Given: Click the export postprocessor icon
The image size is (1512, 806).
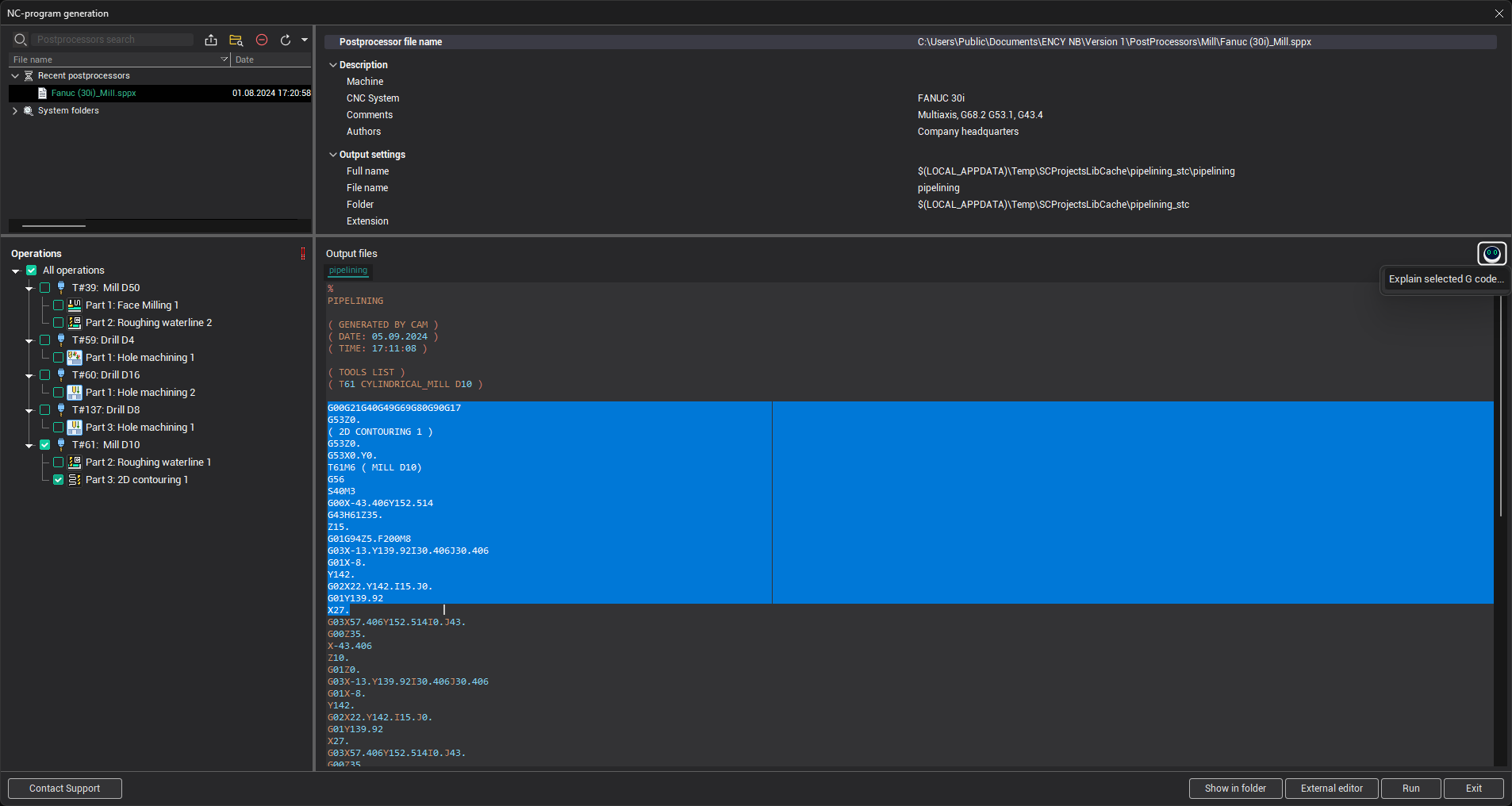Looking at the screenshot, I should tap(210, 40).
